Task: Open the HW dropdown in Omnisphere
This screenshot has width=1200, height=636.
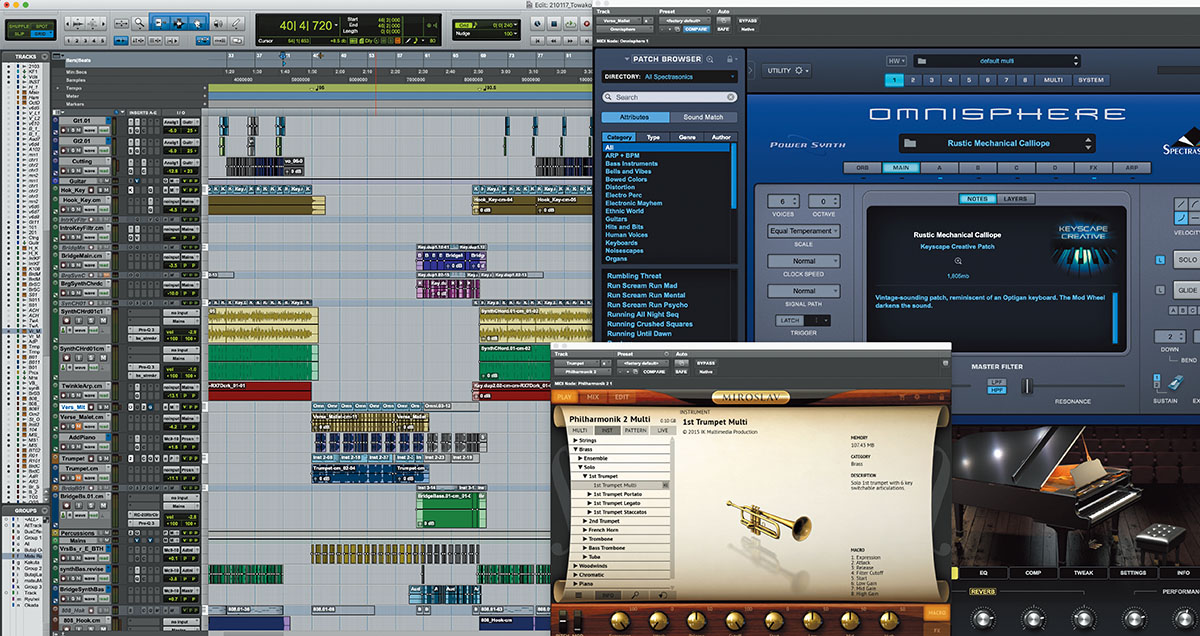Action: click(x=897, y=61)
